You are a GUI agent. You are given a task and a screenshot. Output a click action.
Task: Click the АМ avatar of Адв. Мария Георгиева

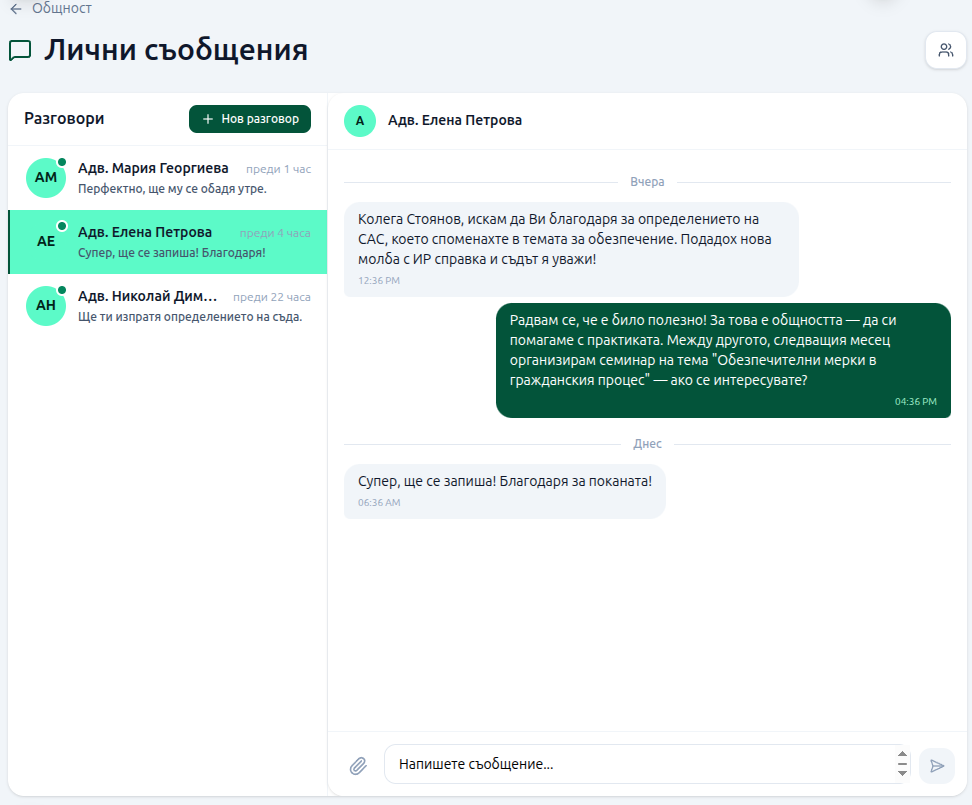coord(45,177)
